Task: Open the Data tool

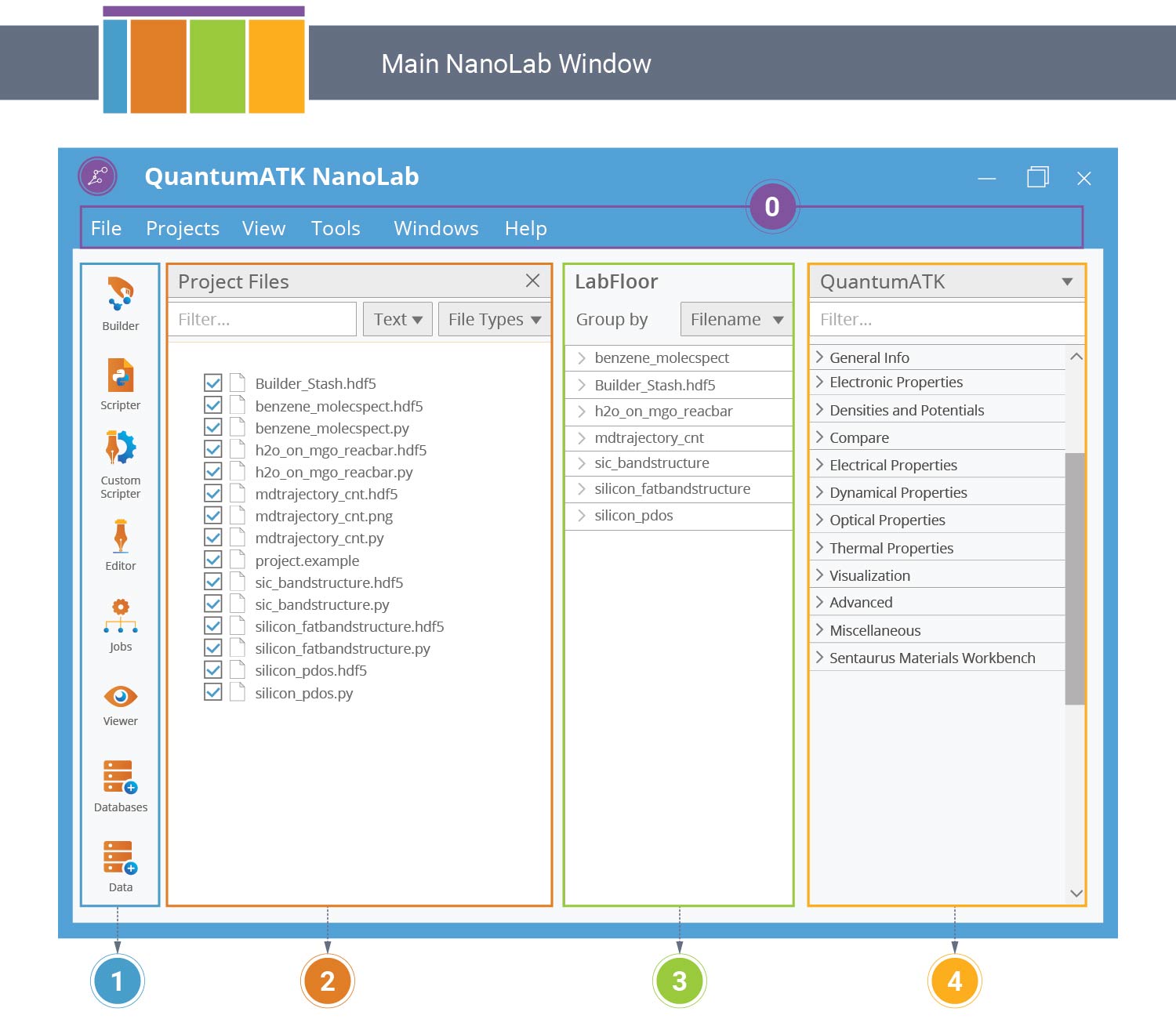Action: (x=121, y=866)
